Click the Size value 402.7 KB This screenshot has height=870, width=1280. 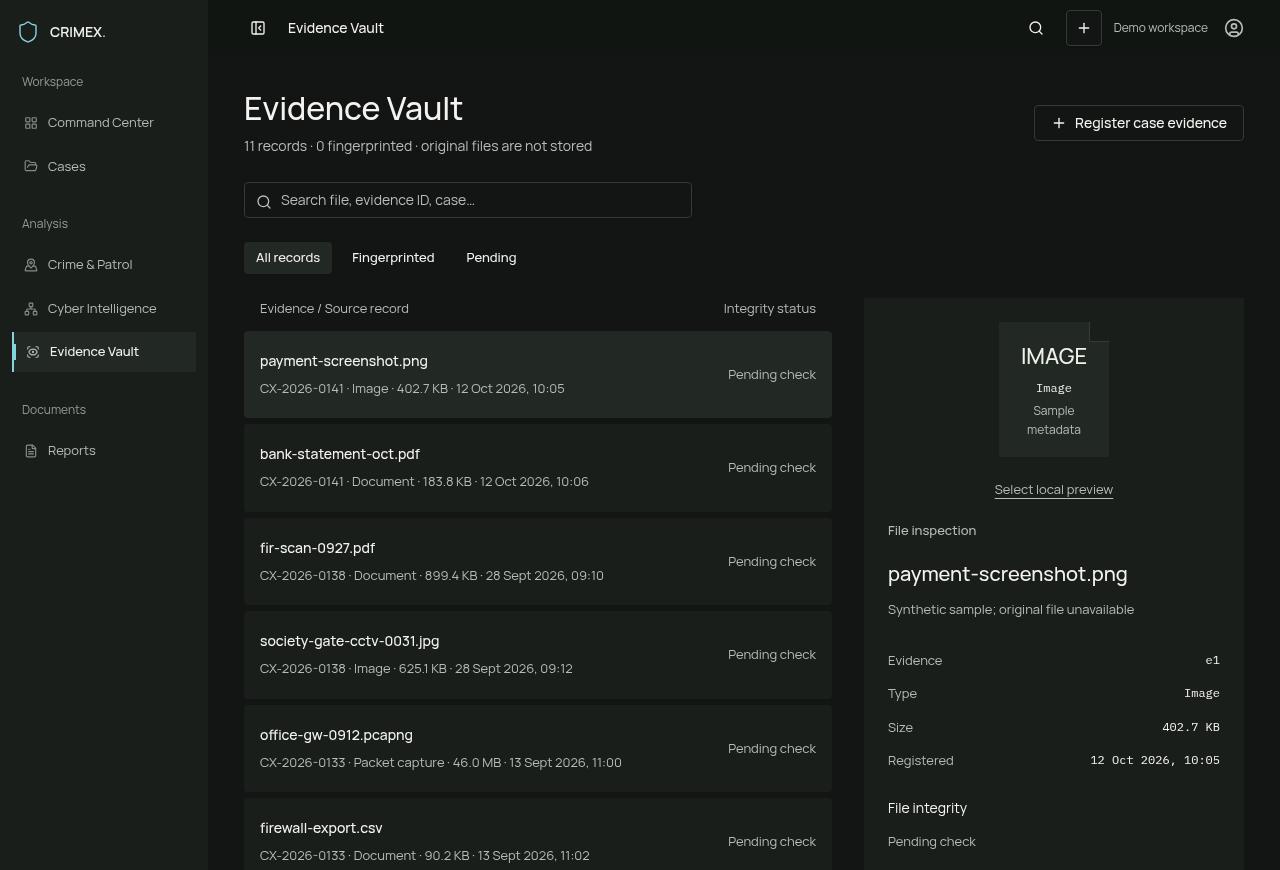(x=1191, y=728)
